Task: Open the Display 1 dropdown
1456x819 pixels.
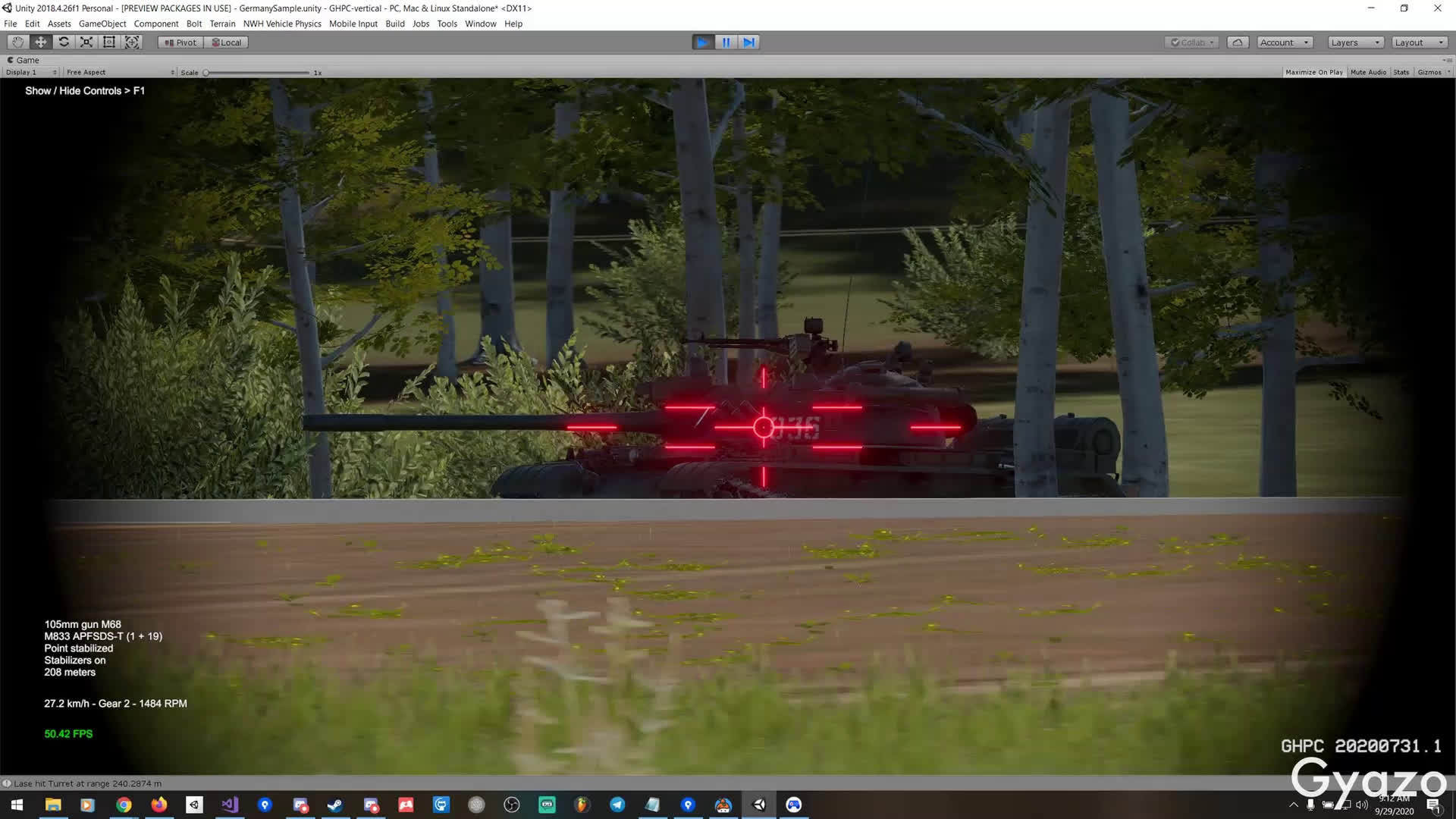Action: click(x=31, y=72)
